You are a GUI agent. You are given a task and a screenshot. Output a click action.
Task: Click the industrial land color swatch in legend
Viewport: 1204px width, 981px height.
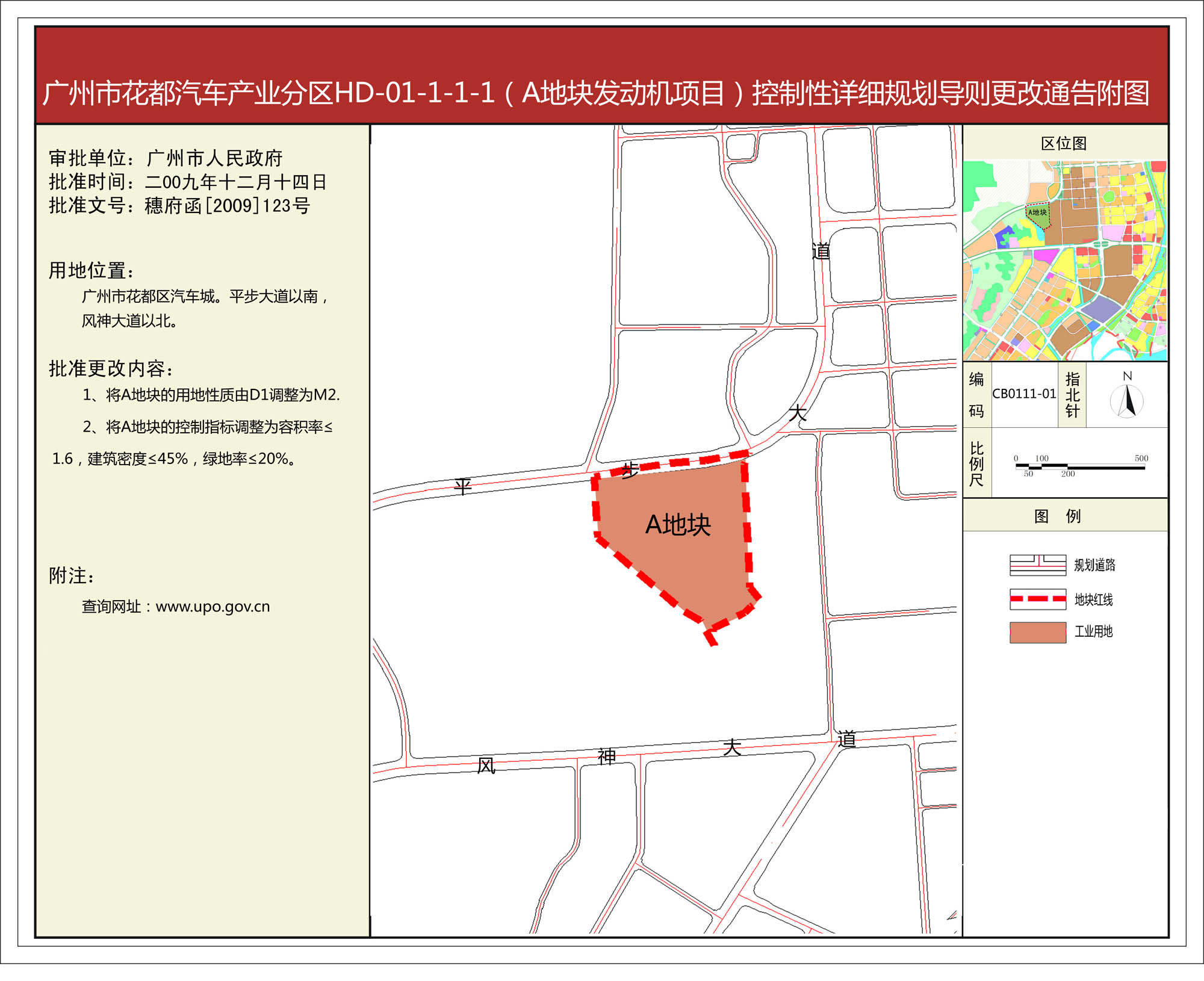pyautogui.click(x=1038, y=633)
